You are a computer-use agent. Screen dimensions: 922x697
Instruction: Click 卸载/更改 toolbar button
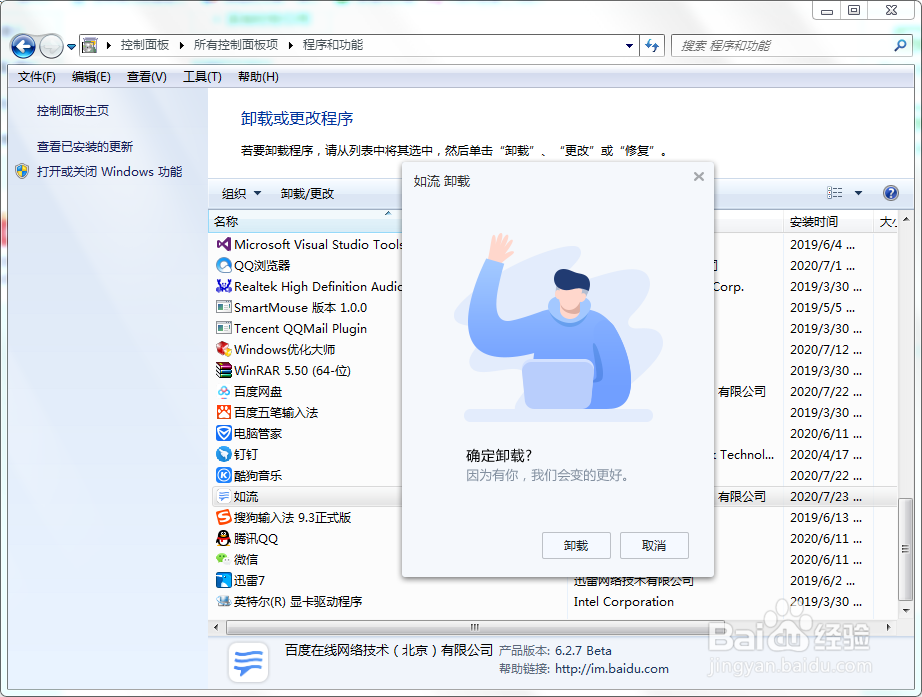tap(307, 194)
